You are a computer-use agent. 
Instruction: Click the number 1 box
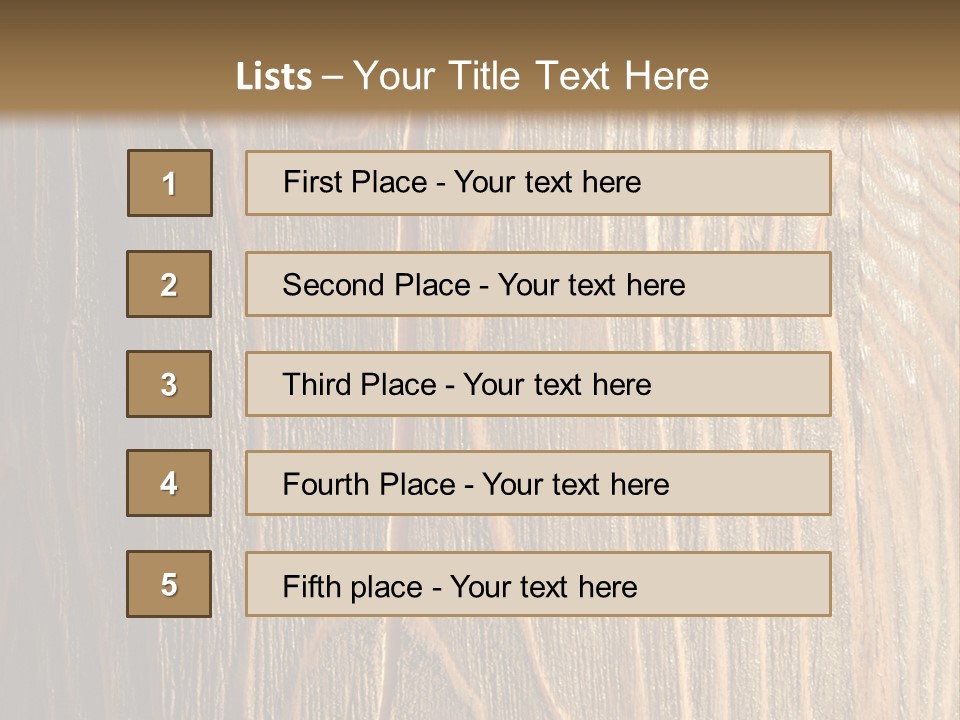(170, 183)
